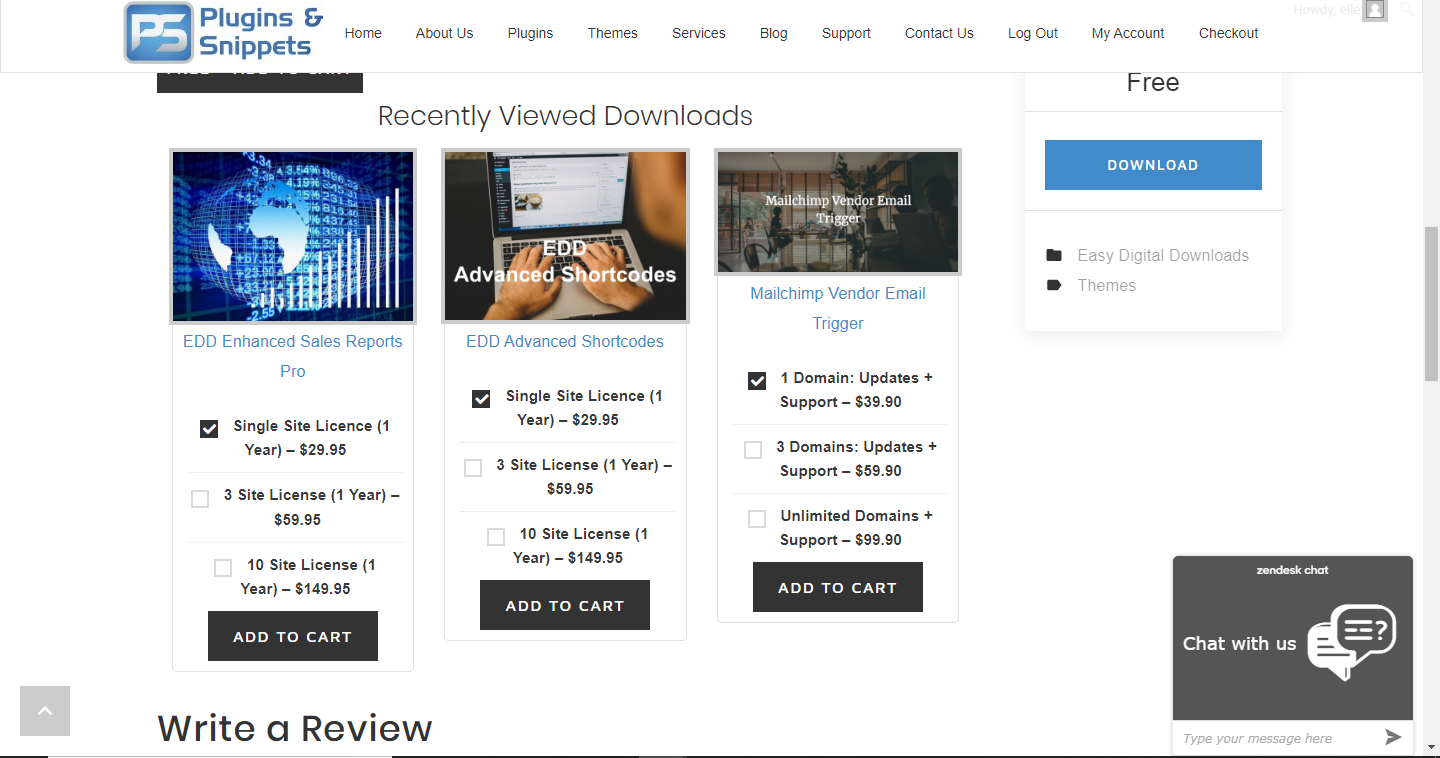Open the Themes tag link in sidebar

click(x=1107, y=285)
